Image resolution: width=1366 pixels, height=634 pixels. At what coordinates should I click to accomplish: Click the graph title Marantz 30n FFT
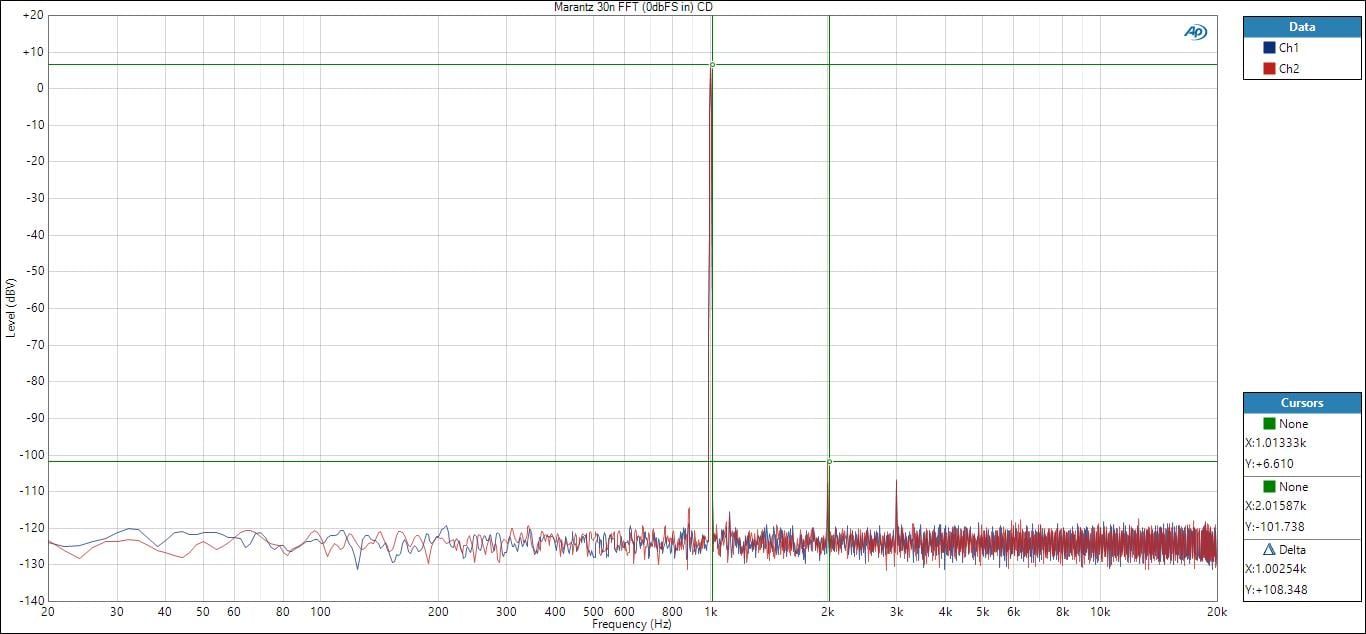pyautogui.click(x=633, y=7)
